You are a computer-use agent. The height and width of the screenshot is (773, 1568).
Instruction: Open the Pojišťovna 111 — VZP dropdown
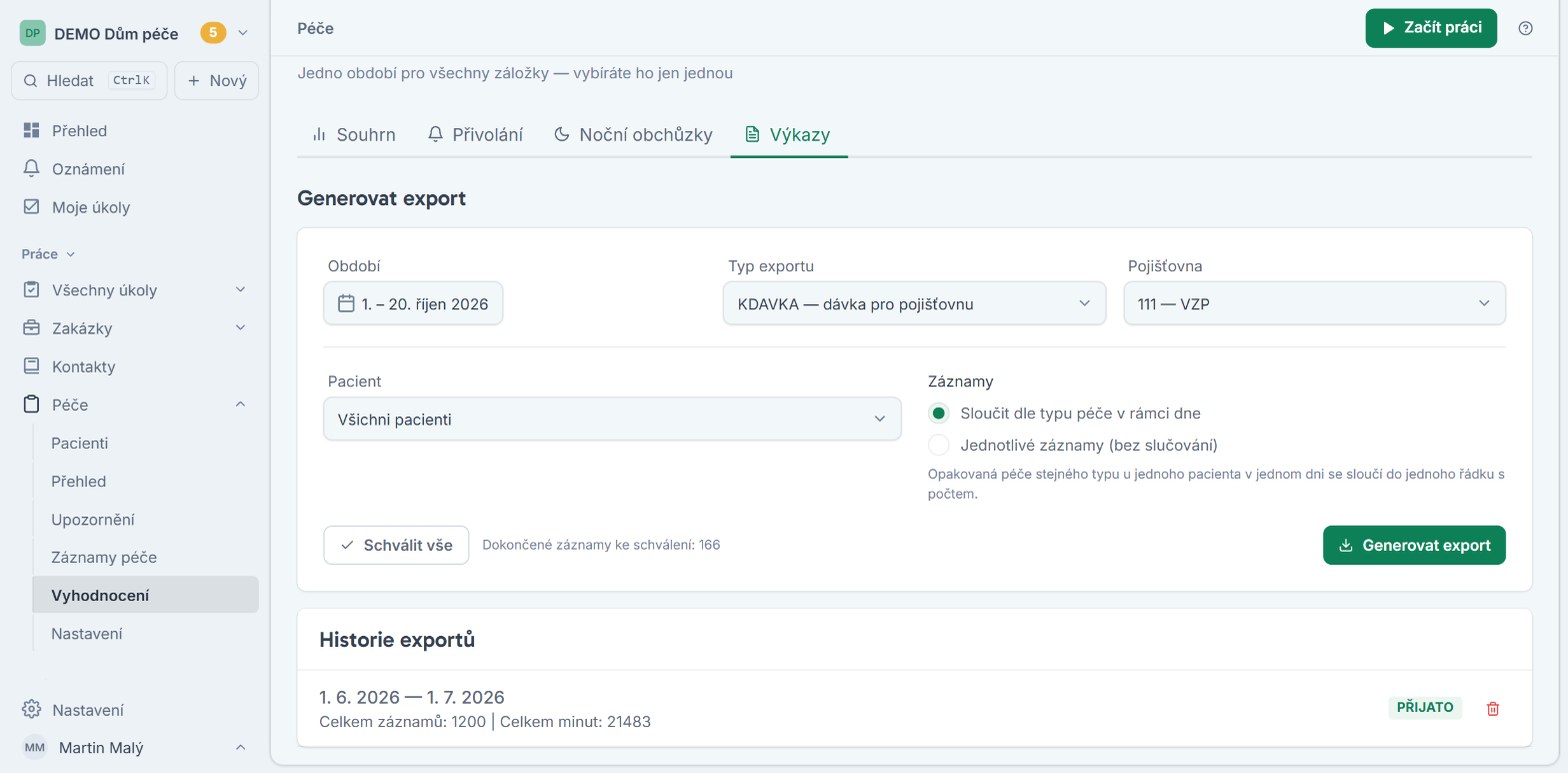(1314, 303)
